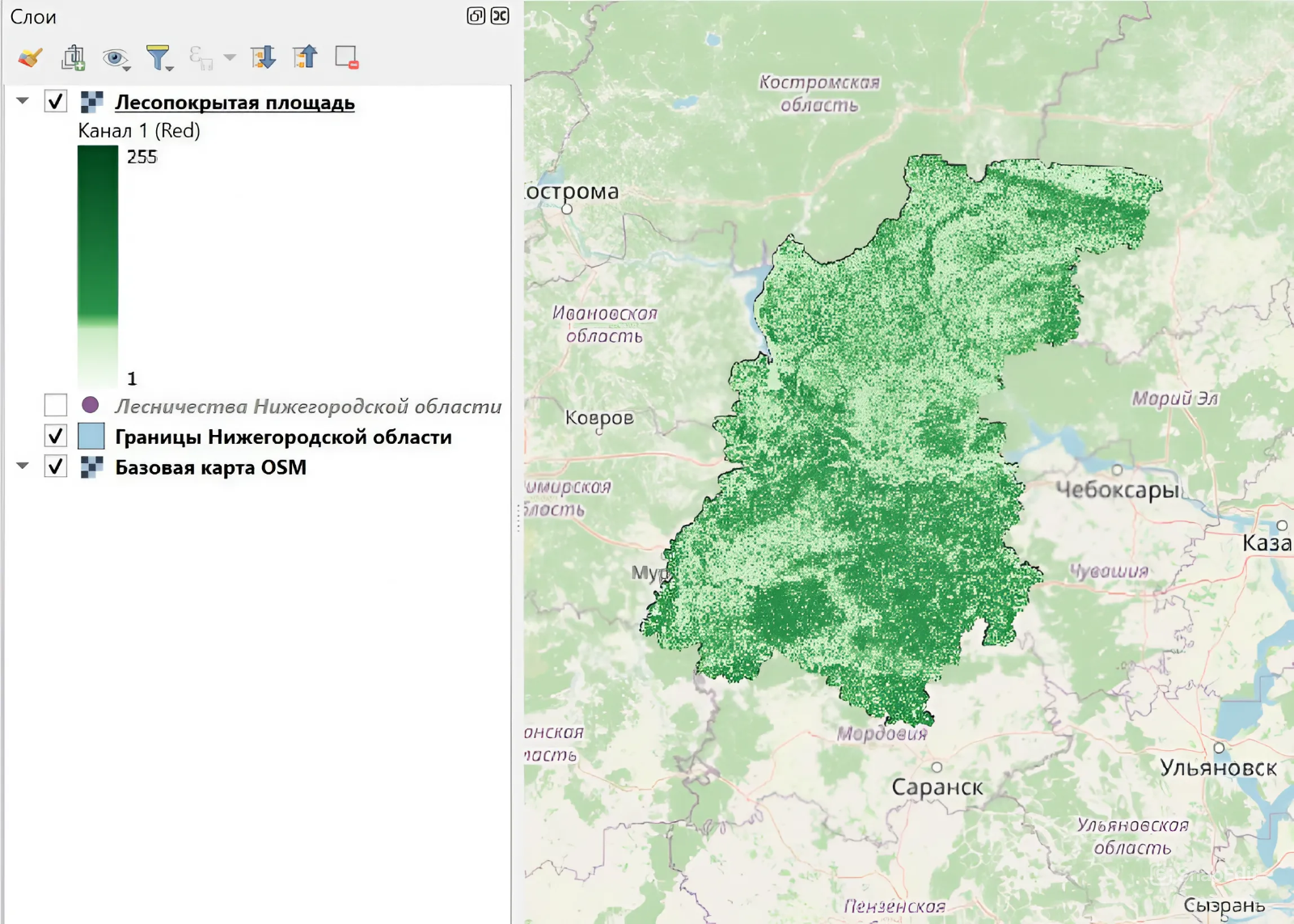Uncheck Границы Нижегородской области layer
1294x924 pixels.
tap(55, 437)
